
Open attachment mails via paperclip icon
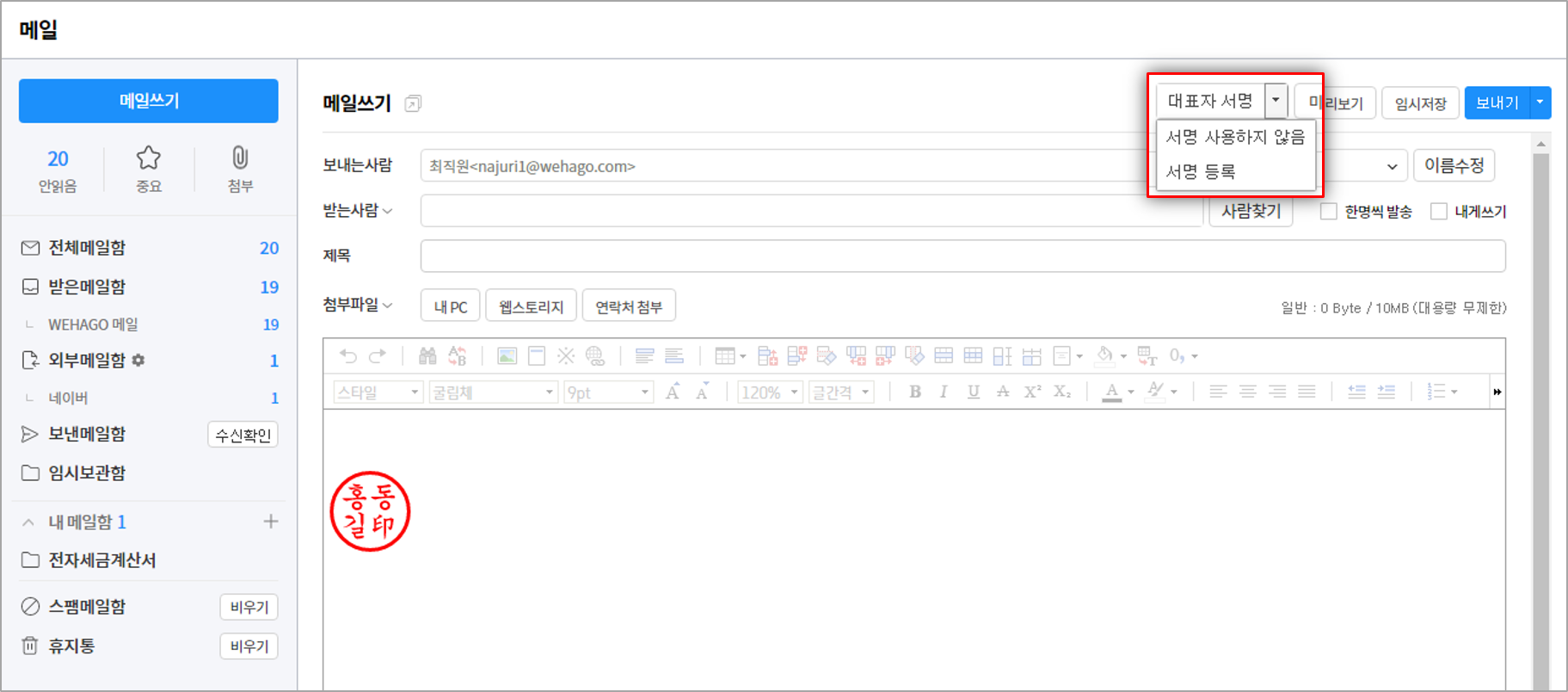[240, 158]
